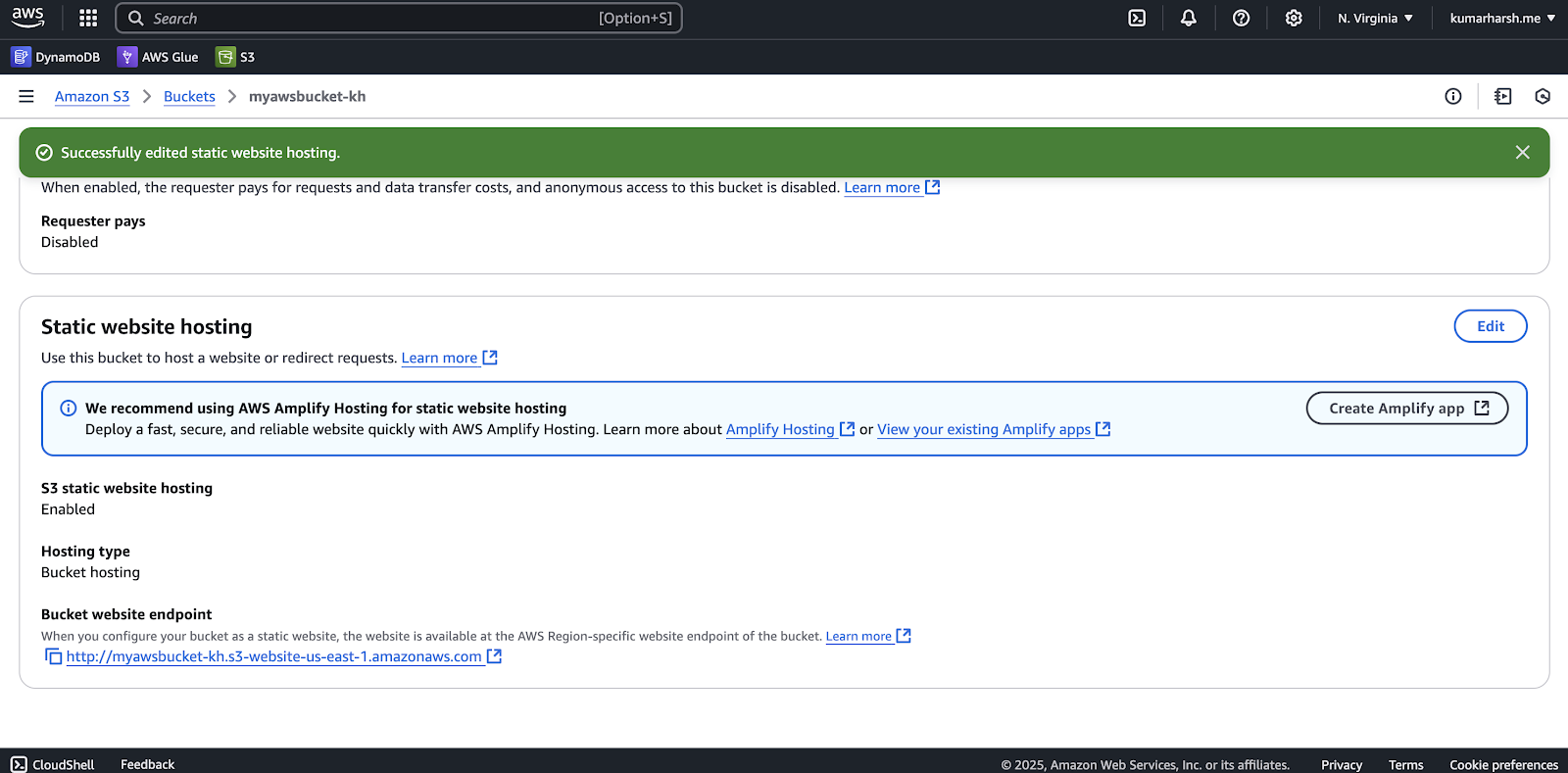Screen dimensions: 1568x773
Task: Open the myawsbucket-kh website endpoint URL
Action: 274,656
